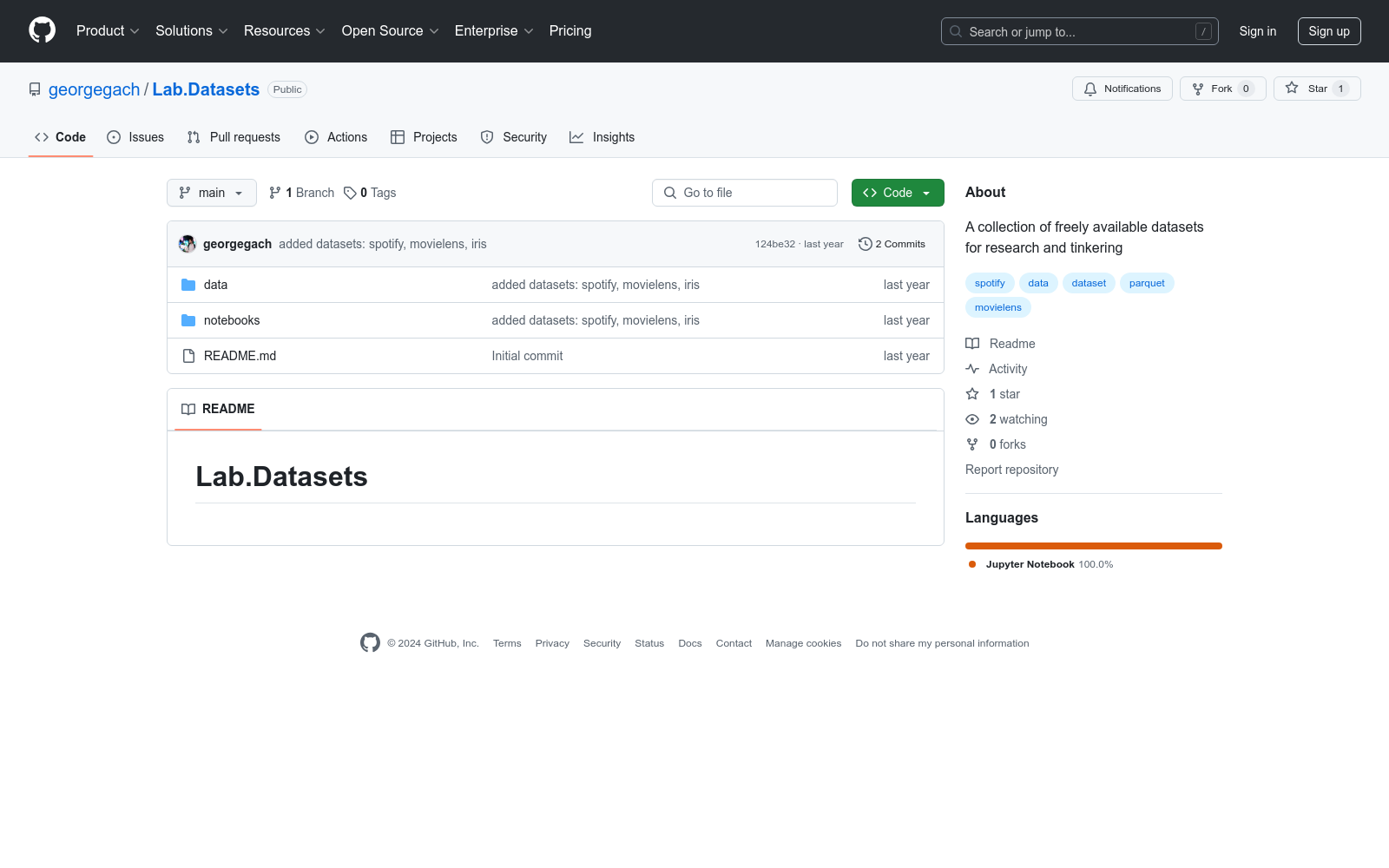Open the Actions tab

[x=336, y=137]
